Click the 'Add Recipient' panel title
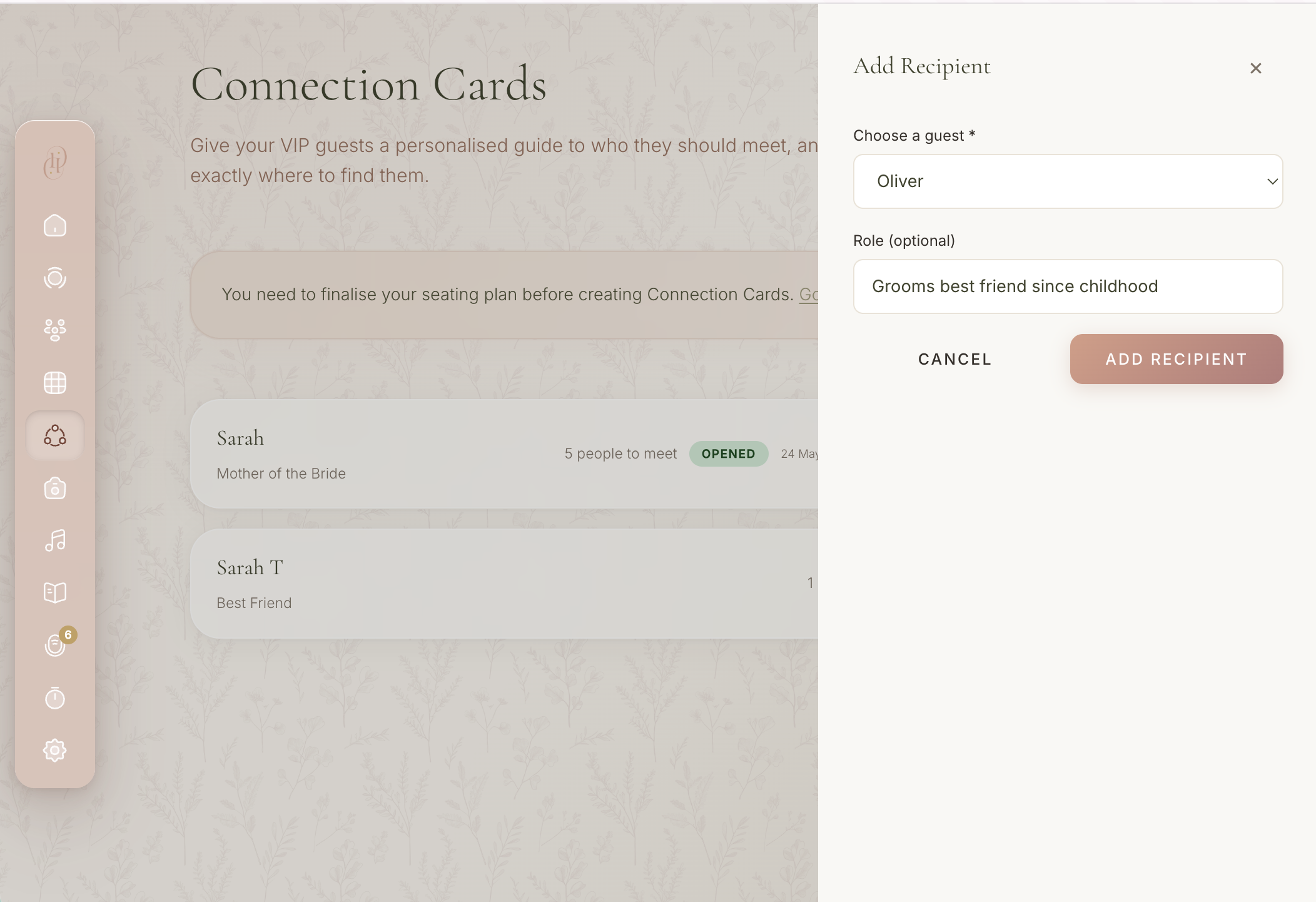Image resolution: width=1316 pixels, height=902 pixels. click(x=922, y=66)
